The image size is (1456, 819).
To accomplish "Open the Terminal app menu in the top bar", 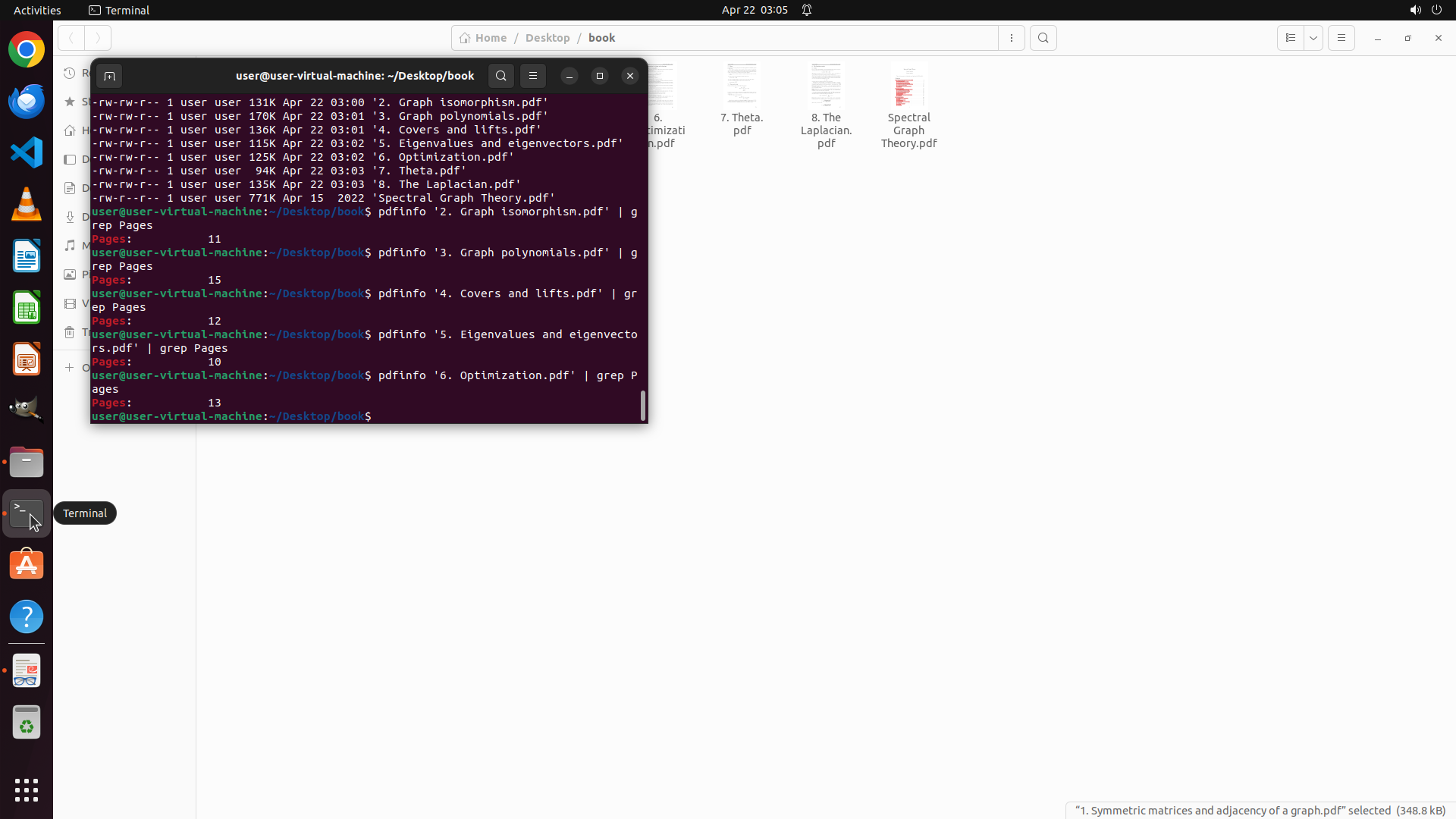I will pyautogui.click(x=119, y=10).
